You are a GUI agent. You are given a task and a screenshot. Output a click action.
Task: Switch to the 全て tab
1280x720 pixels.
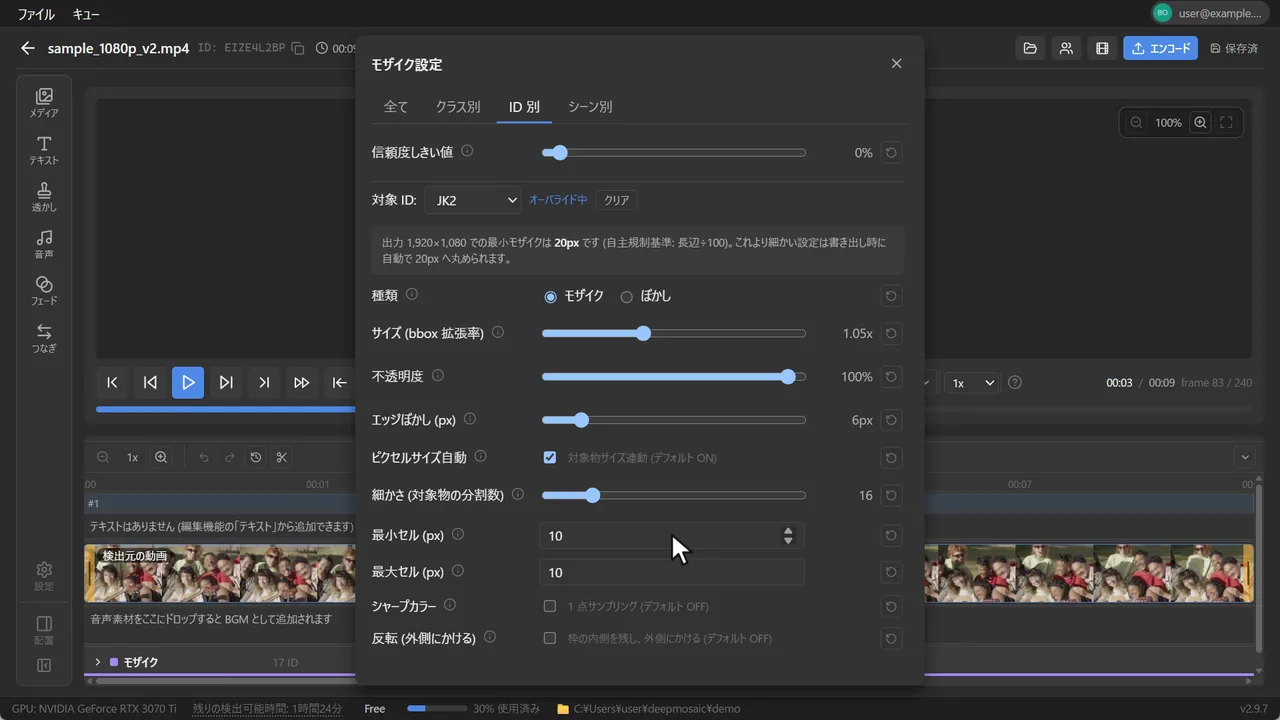[x=396, y=106]
